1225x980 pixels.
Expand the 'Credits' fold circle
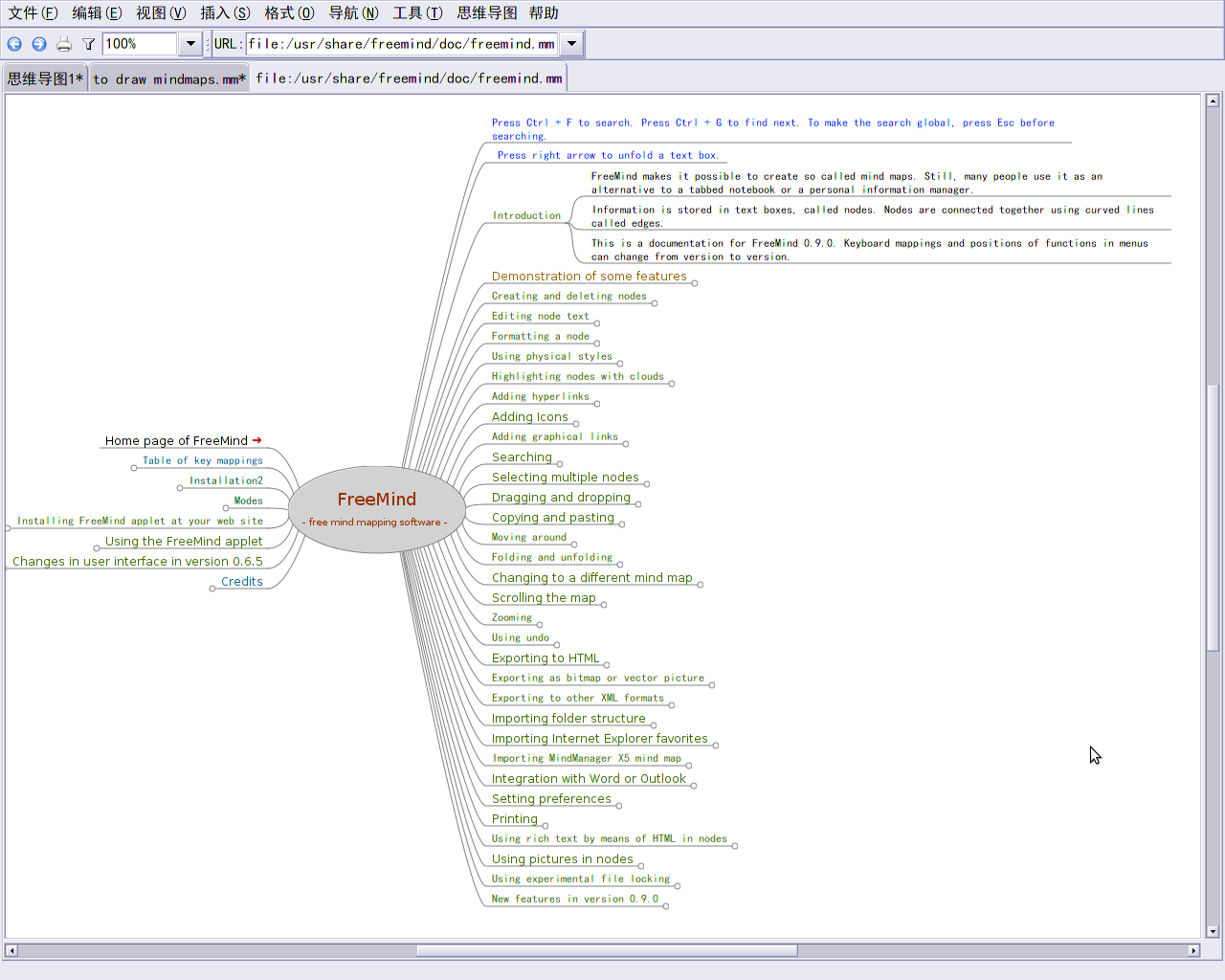click(x=212, y=589)
